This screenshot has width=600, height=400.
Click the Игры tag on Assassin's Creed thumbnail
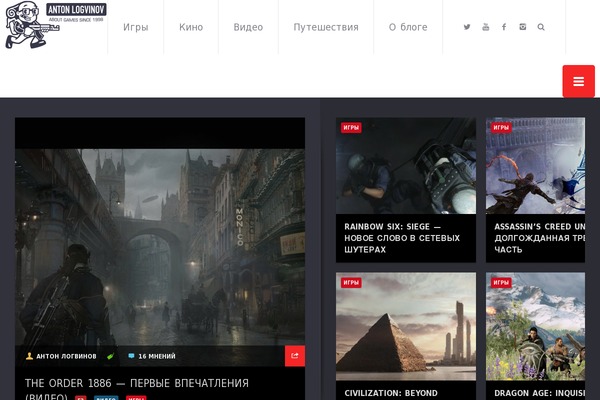pyautogui.click(x=501, y=127)
